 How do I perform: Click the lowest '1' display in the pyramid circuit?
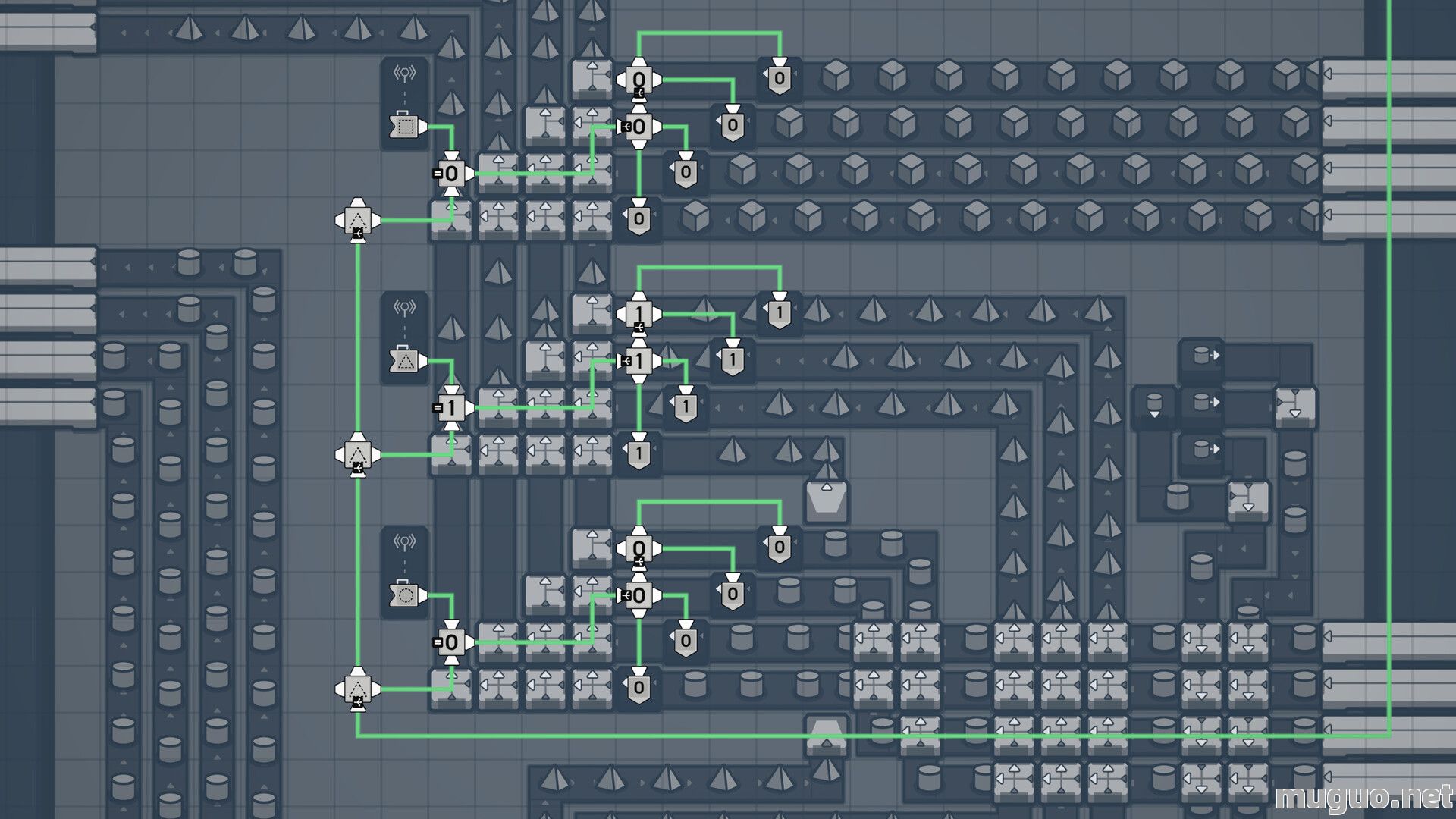[x=639, y=453]
